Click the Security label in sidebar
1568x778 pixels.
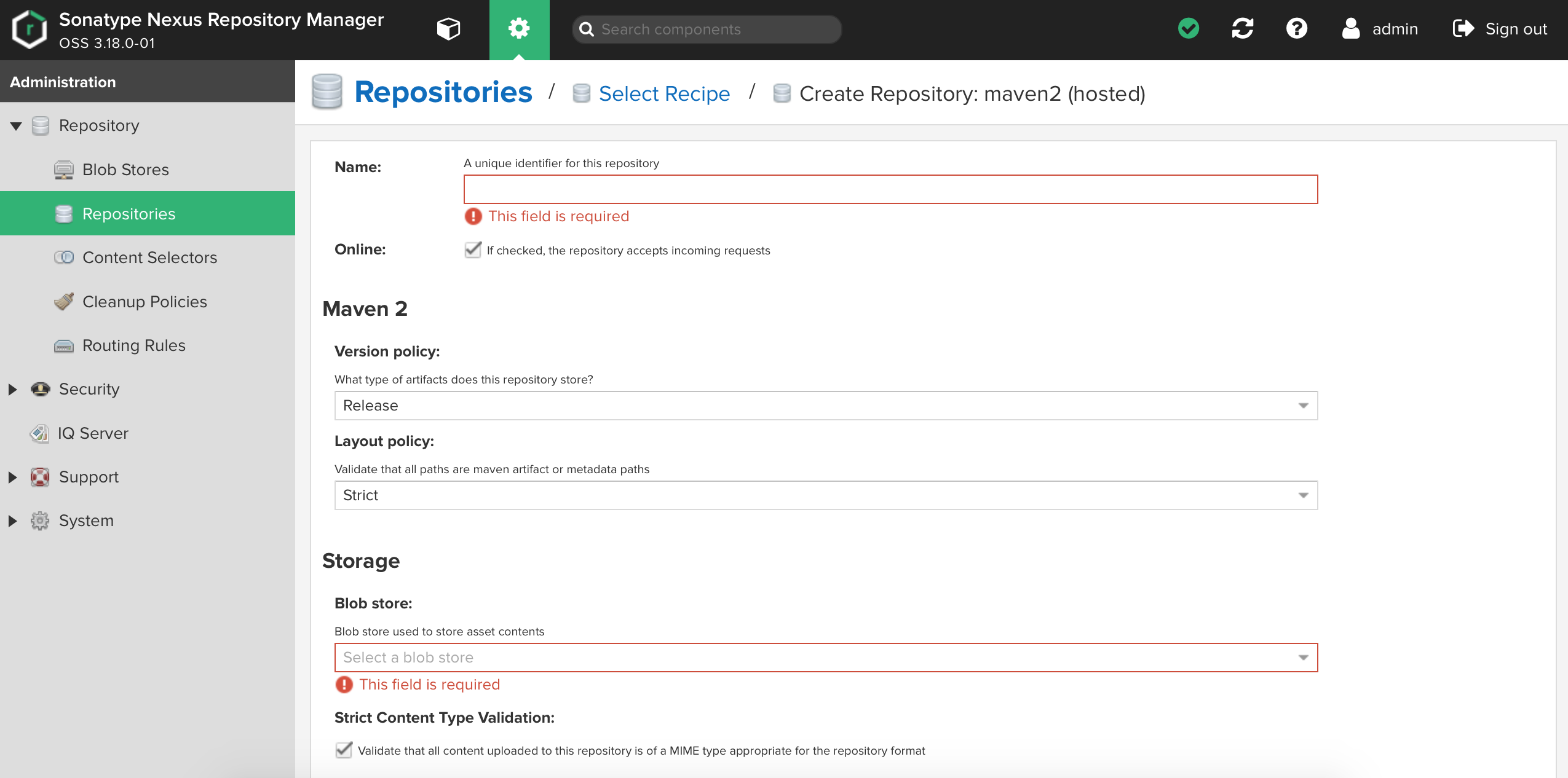89,389
